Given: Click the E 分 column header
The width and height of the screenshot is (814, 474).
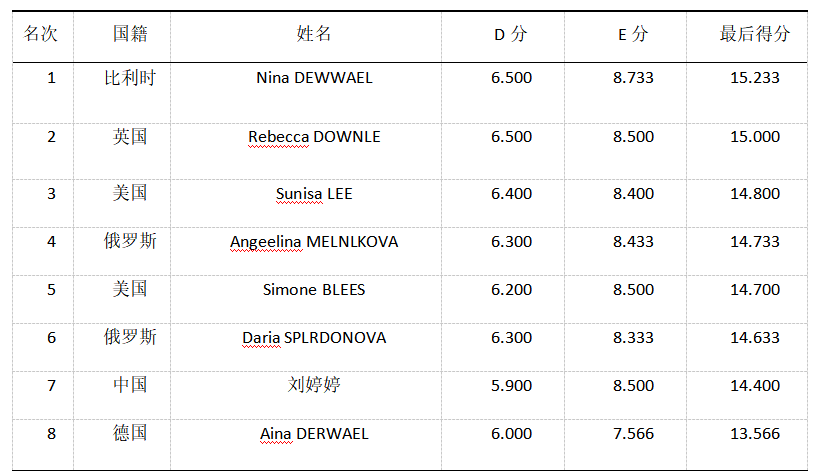Looking at the screenshot, I should point(633,34).
